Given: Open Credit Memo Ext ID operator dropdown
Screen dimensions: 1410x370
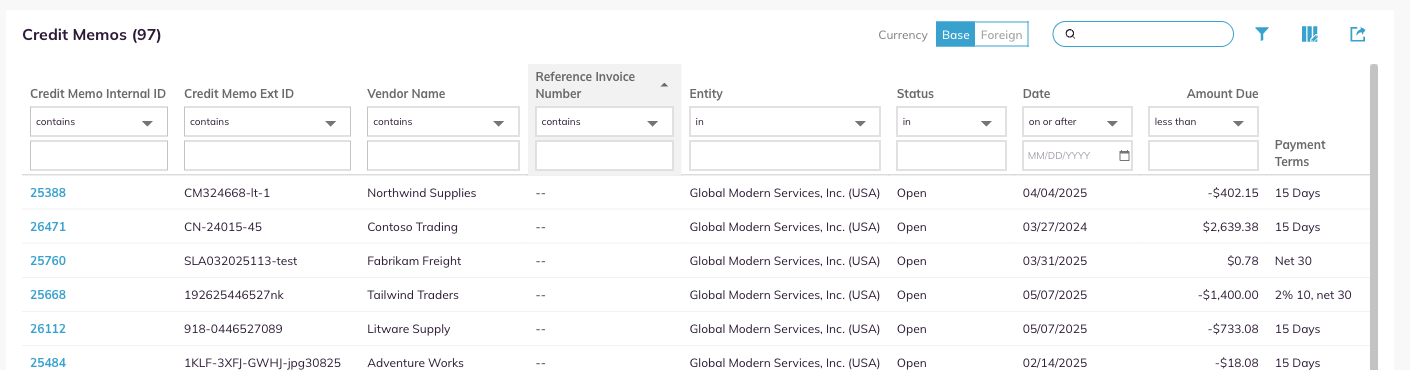Looking at the screenshot, I should (x=267, y=122).
